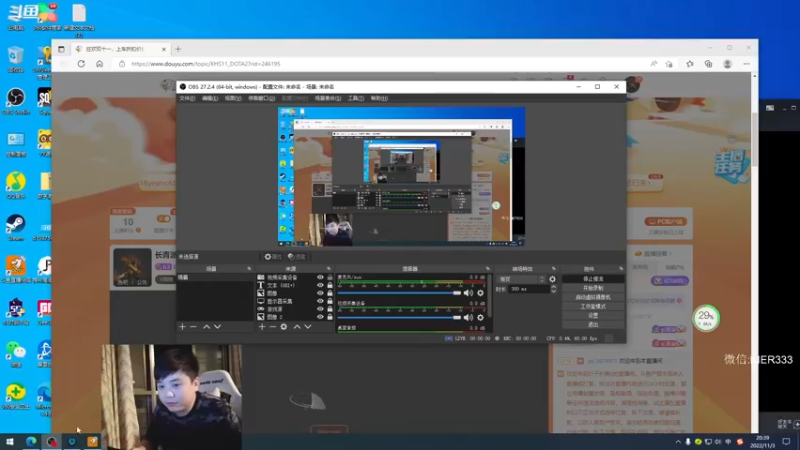The image size is (800, 450).
Task: Open the OBS 文件(F) menu
Action: point(187,98)
